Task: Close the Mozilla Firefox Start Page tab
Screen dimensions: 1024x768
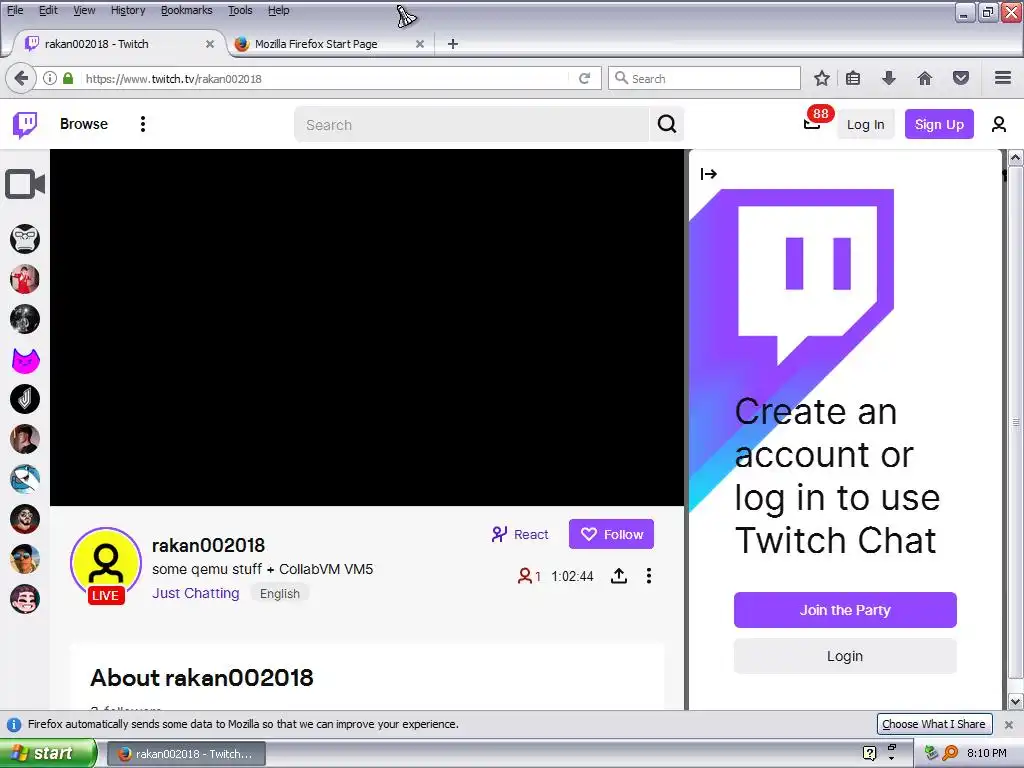Action: point(420,44)
